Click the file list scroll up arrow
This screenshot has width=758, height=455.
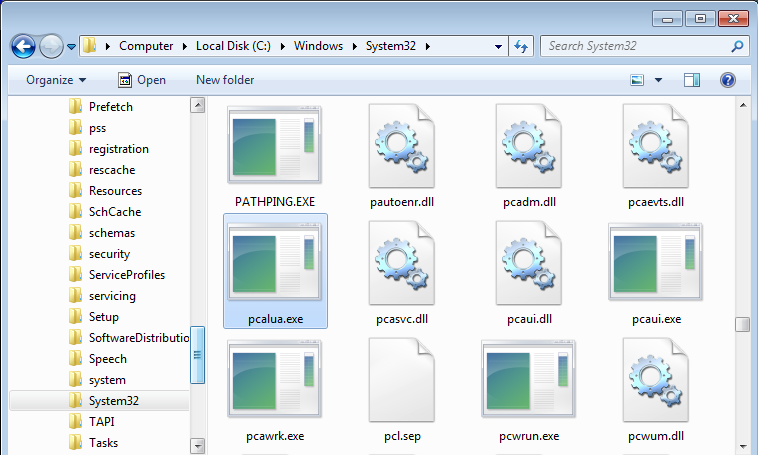pos(743,105)
